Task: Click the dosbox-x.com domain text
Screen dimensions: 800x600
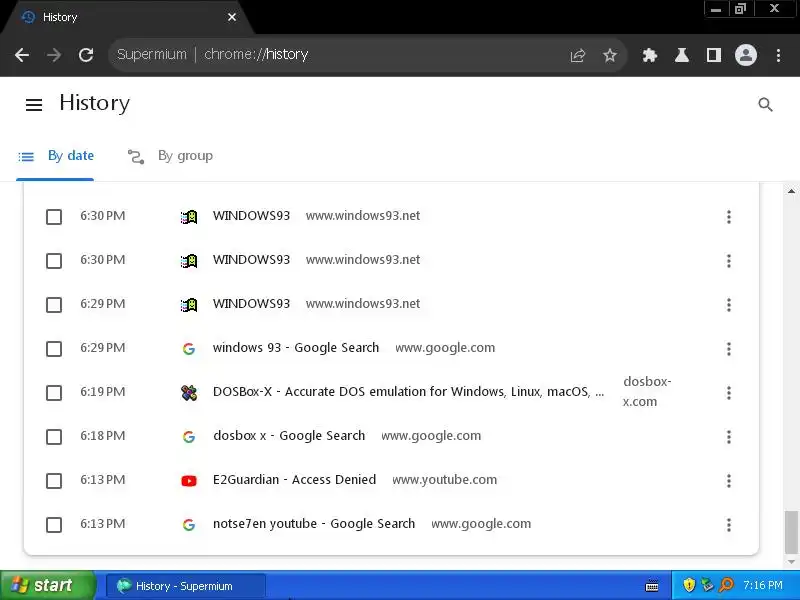Action: point(647,391)
